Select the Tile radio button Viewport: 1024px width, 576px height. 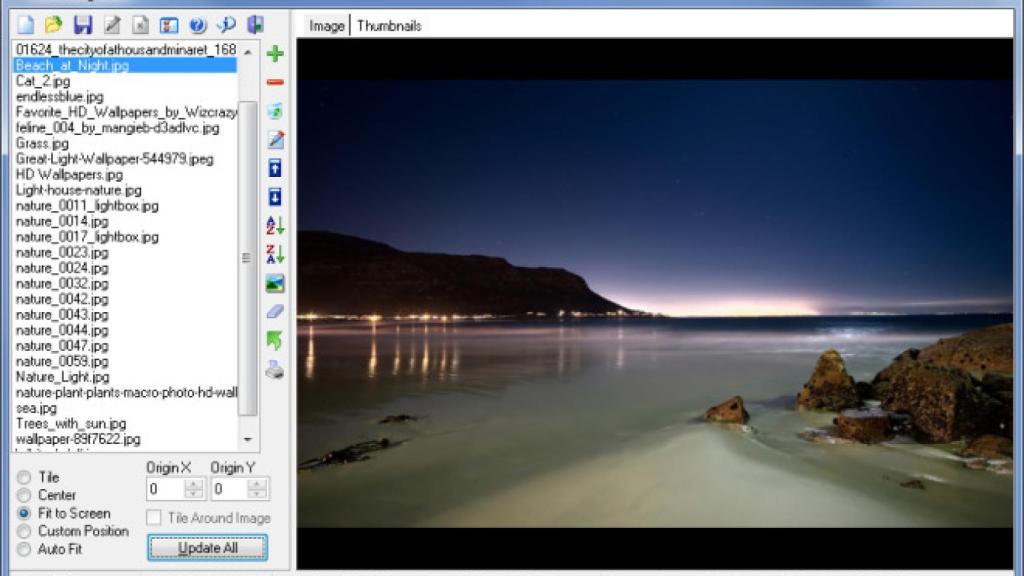click(x=24, y=477)
